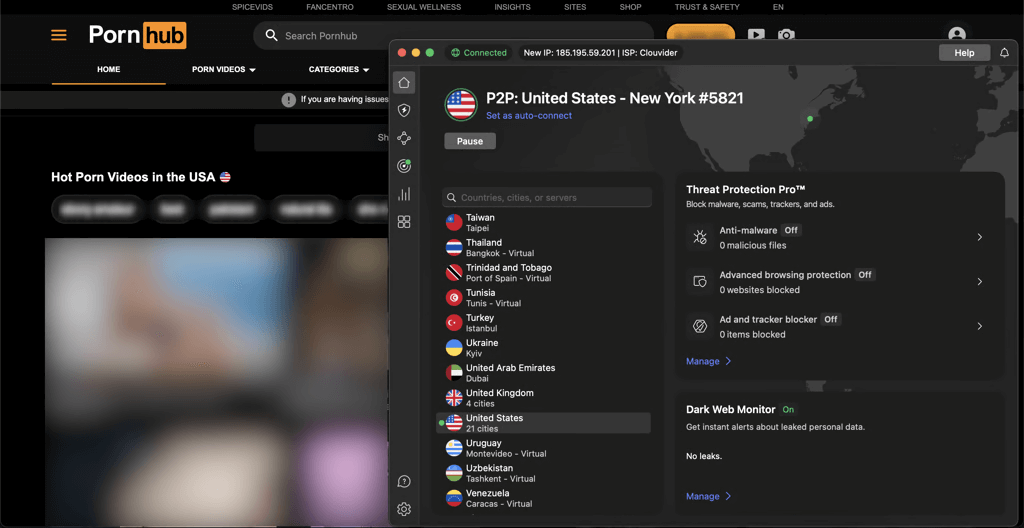Click the New IP and ISP info pill
The width and height of the screenshot is (1024, 528).
[x=600, y=53]
